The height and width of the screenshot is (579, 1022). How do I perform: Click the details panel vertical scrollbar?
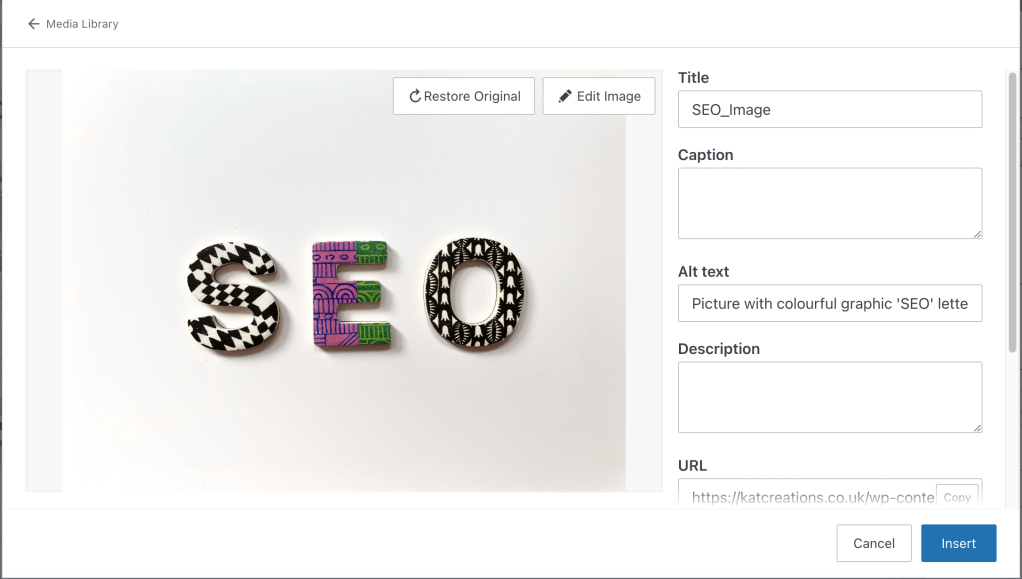(1012, 212)
